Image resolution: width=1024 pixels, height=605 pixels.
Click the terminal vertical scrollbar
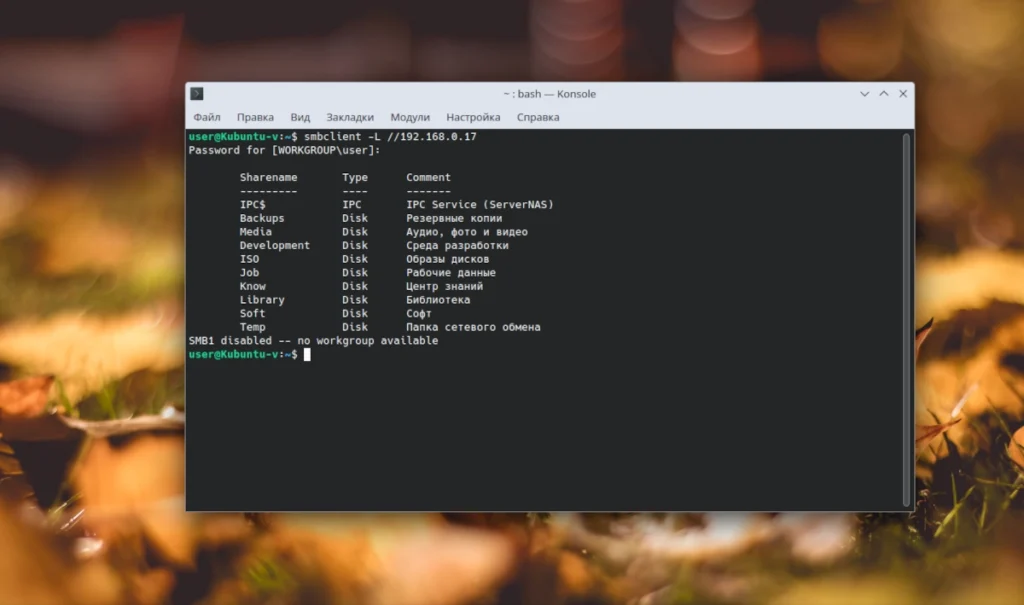906,319
